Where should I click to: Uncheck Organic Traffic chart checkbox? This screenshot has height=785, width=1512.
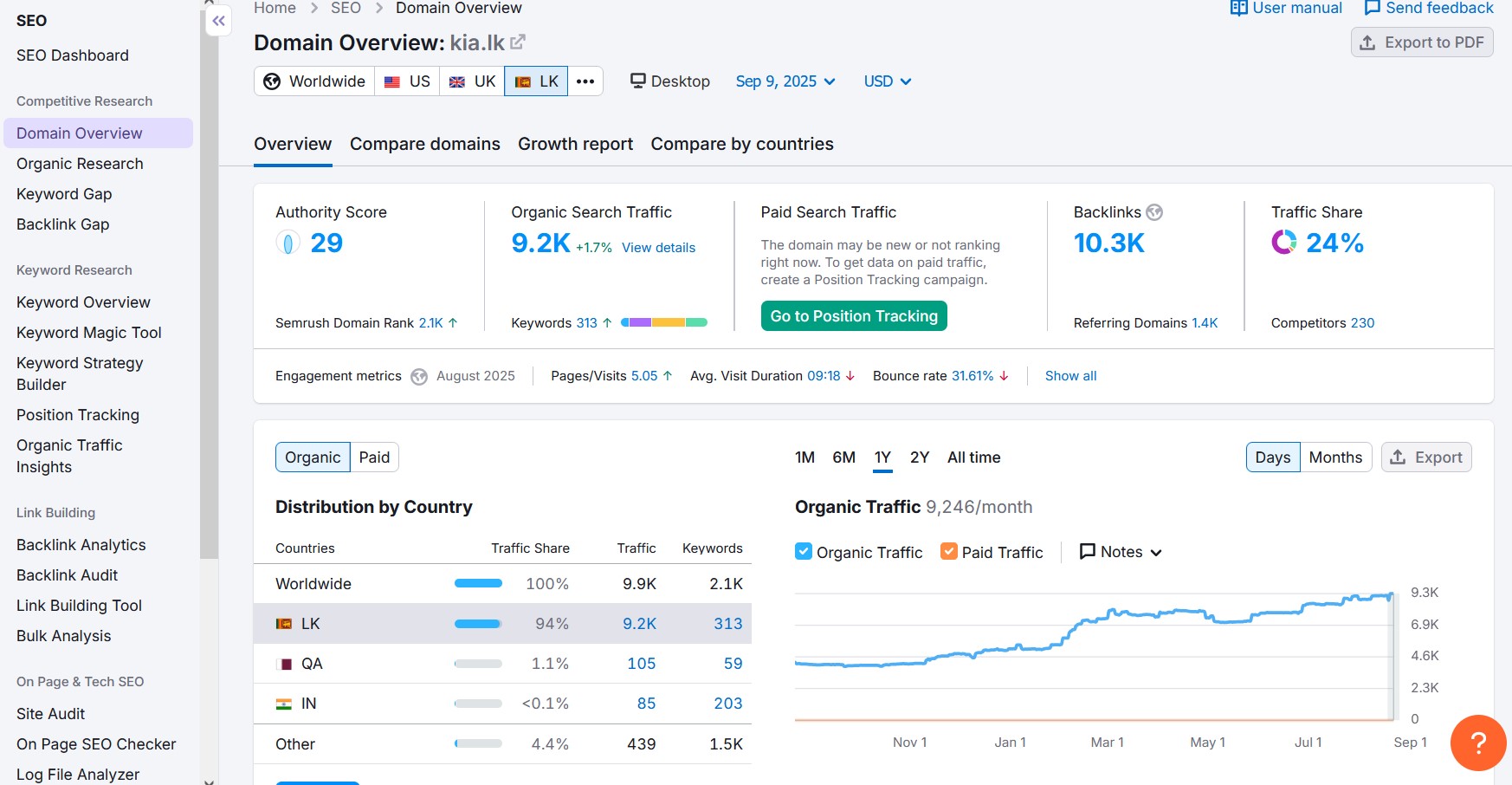(x=804, y=551)
